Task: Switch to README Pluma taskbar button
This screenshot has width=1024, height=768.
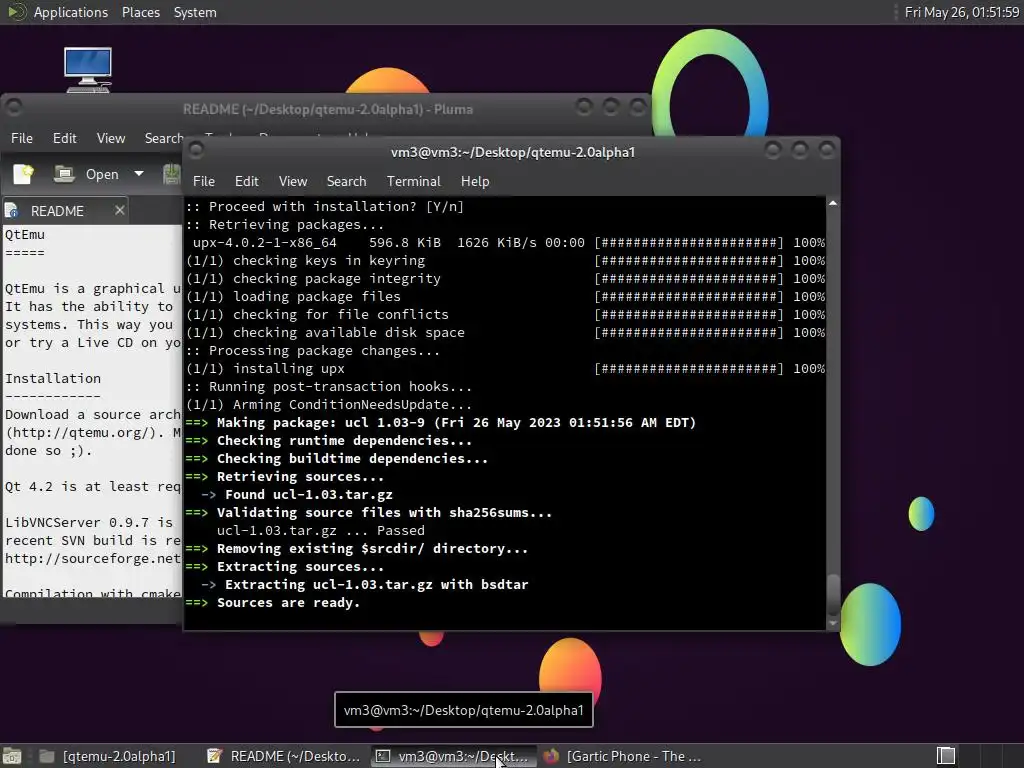Action: (x=283, y=756)
